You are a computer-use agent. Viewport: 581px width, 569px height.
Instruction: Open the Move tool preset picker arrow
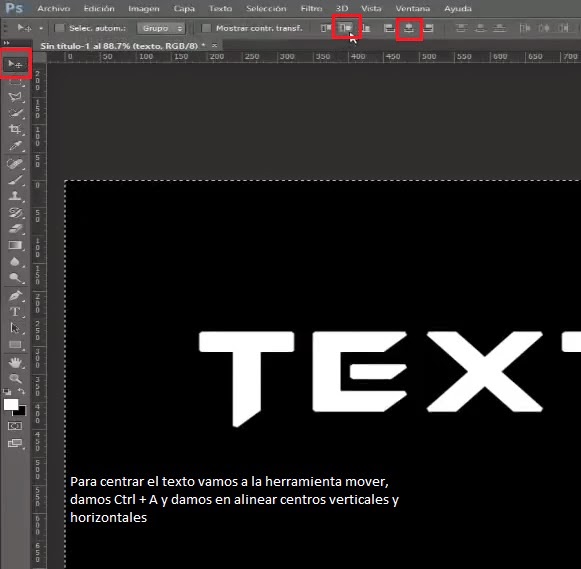tap(41, 28)
